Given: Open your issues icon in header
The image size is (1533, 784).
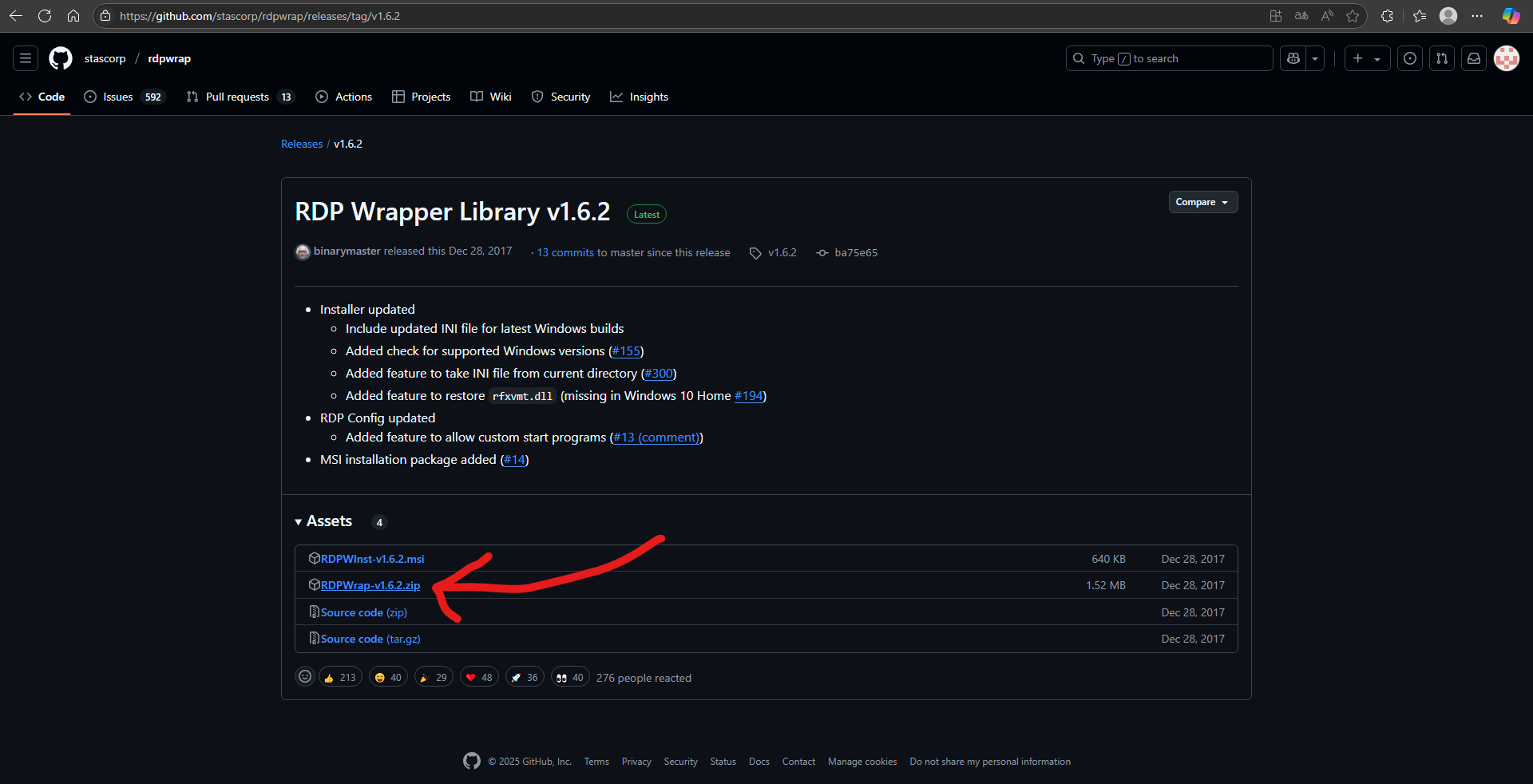Looking at the screenshot, I should tap(1410, 58).
